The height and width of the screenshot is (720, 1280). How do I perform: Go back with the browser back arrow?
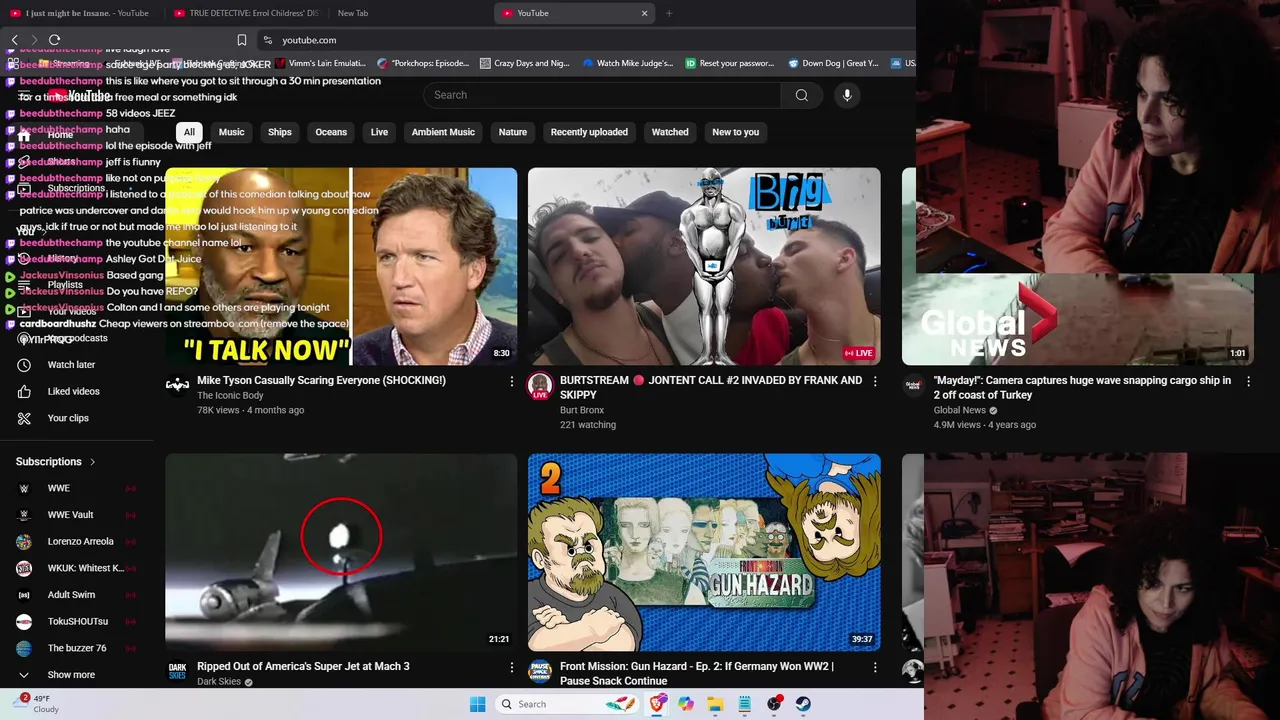(x=14, y=40)
